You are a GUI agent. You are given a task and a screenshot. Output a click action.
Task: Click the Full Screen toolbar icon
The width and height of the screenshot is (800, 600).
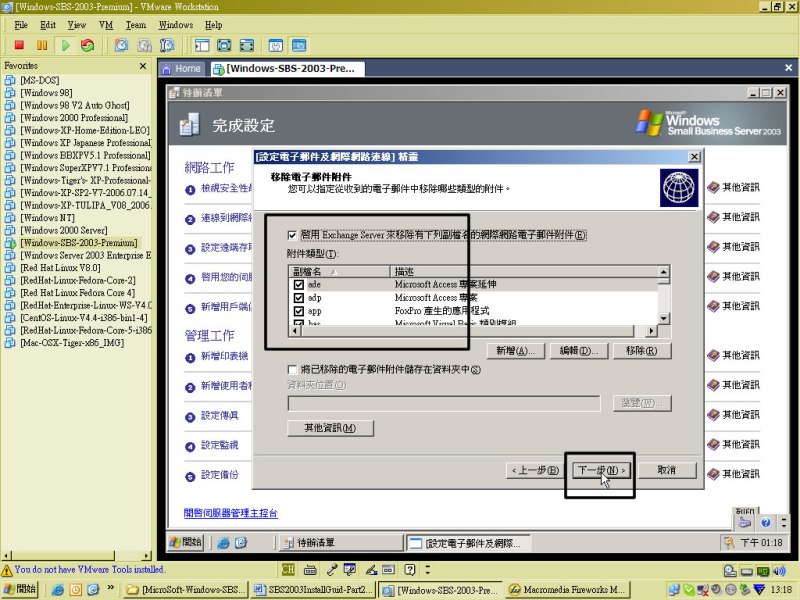coord(224,45)
